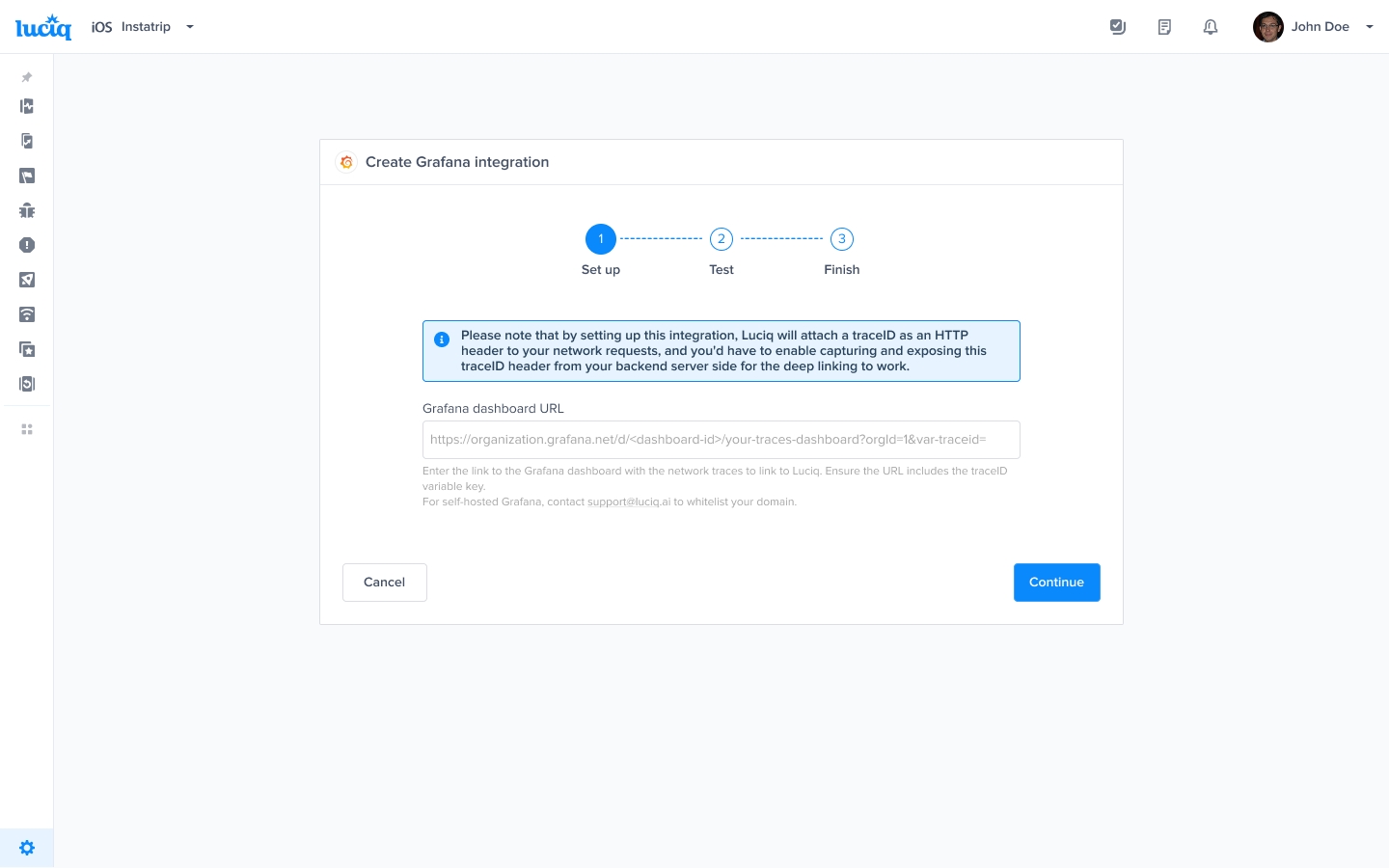
Task: Click the starred pages sidebar icon
Action: click(x=27, y=349)
